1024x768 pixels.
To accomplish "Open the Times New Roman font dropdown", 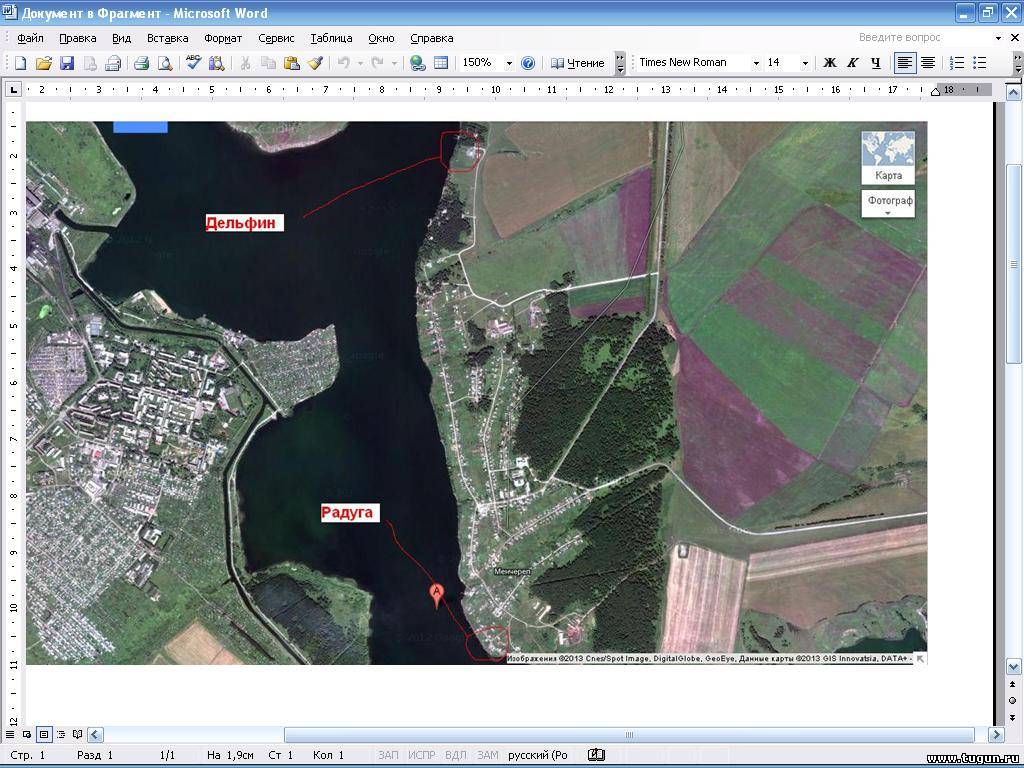I will pyautogui.click(x=756, y=63).
